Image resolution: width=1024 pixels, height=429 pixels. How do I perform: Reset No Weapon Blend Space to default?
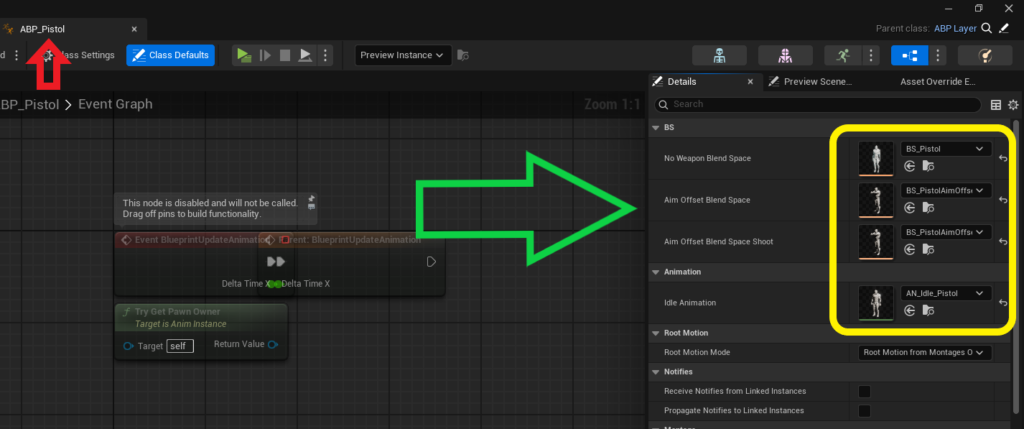pos(1003,158)
